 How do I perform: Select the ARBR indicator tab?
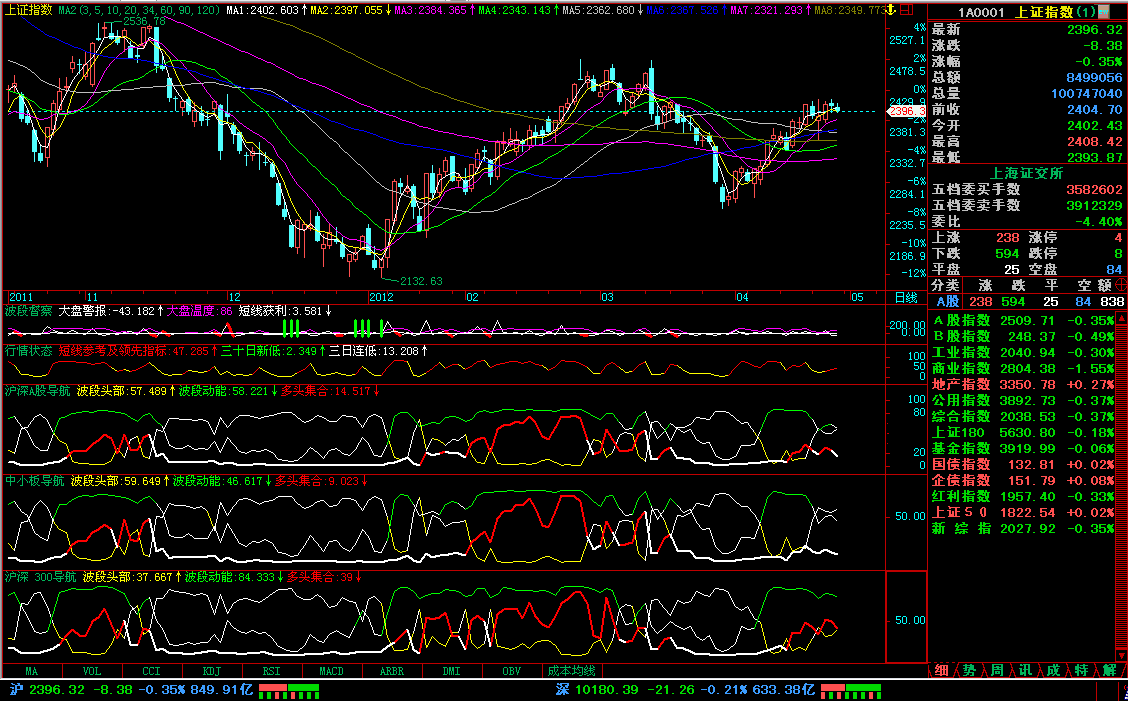tap(392, 671)
